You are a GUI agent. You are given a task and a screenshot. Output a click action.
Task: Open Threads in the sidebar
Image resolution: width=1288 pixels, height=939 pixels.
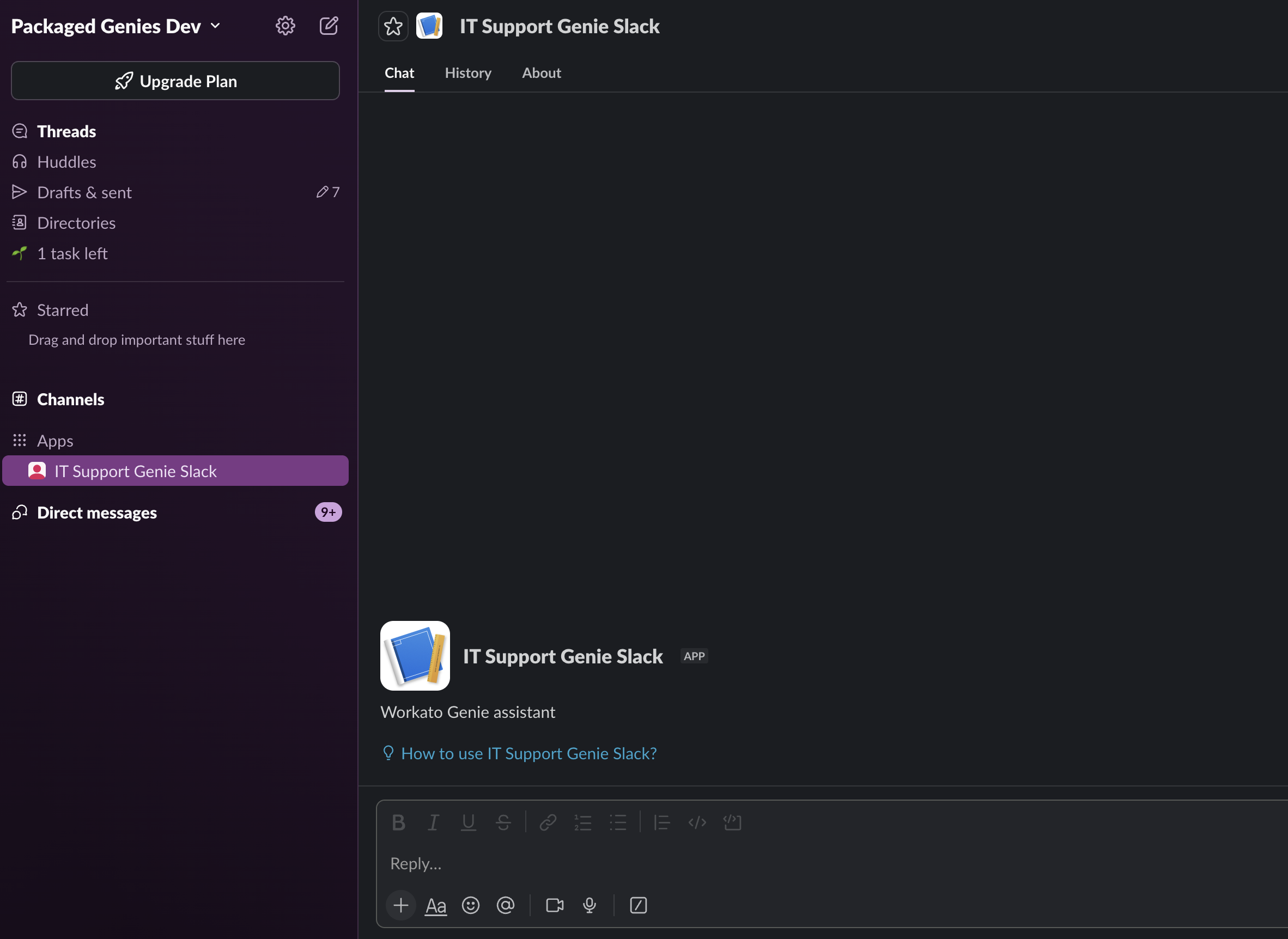[175, 131]
